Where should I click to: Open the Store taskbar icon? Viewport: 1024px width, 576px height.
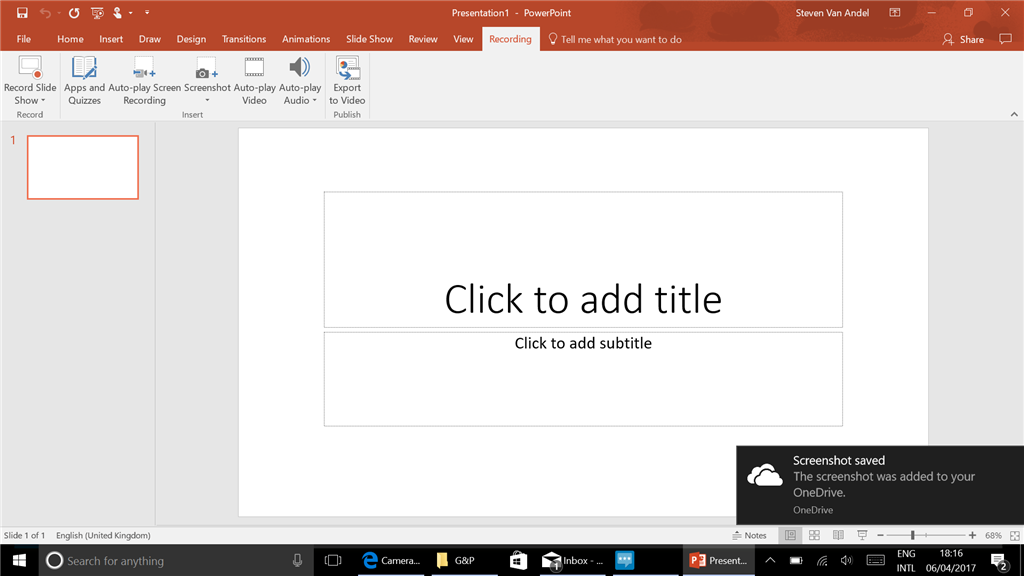point(519,560)
